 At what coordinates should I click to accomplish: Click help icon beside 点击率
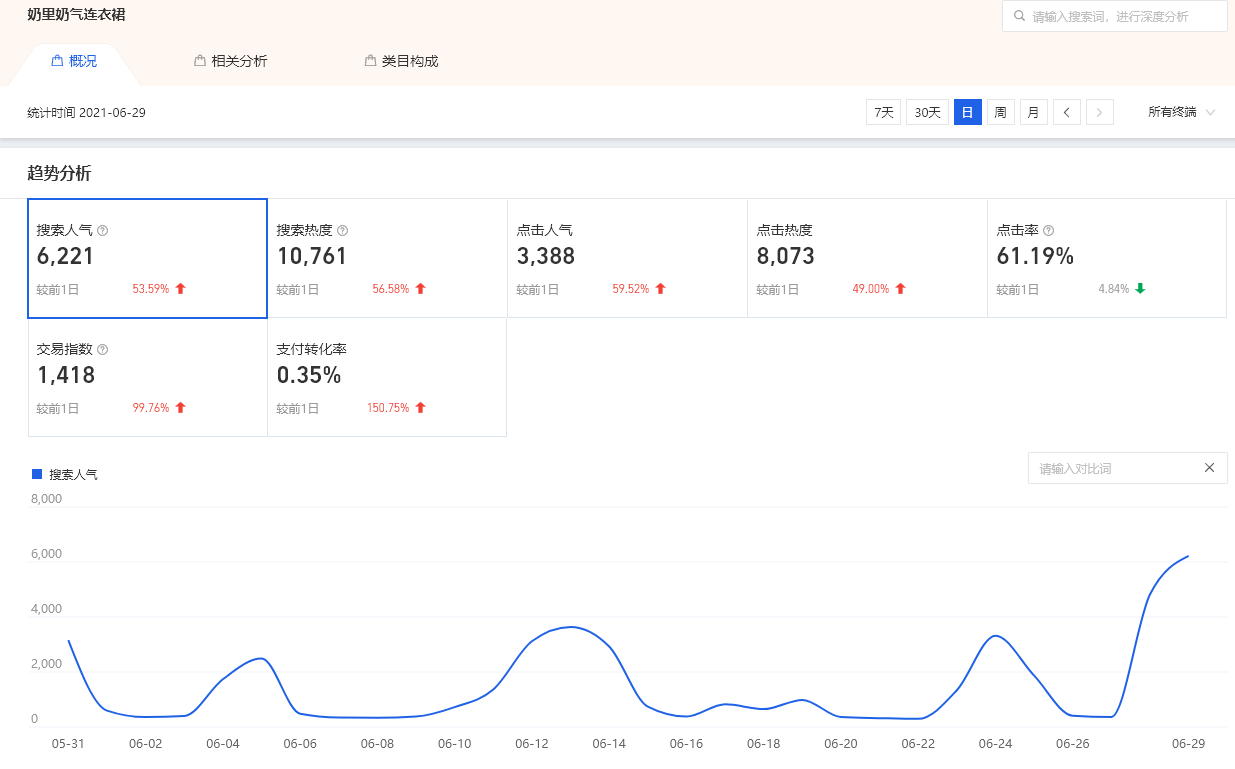(x=1049, y=230)
